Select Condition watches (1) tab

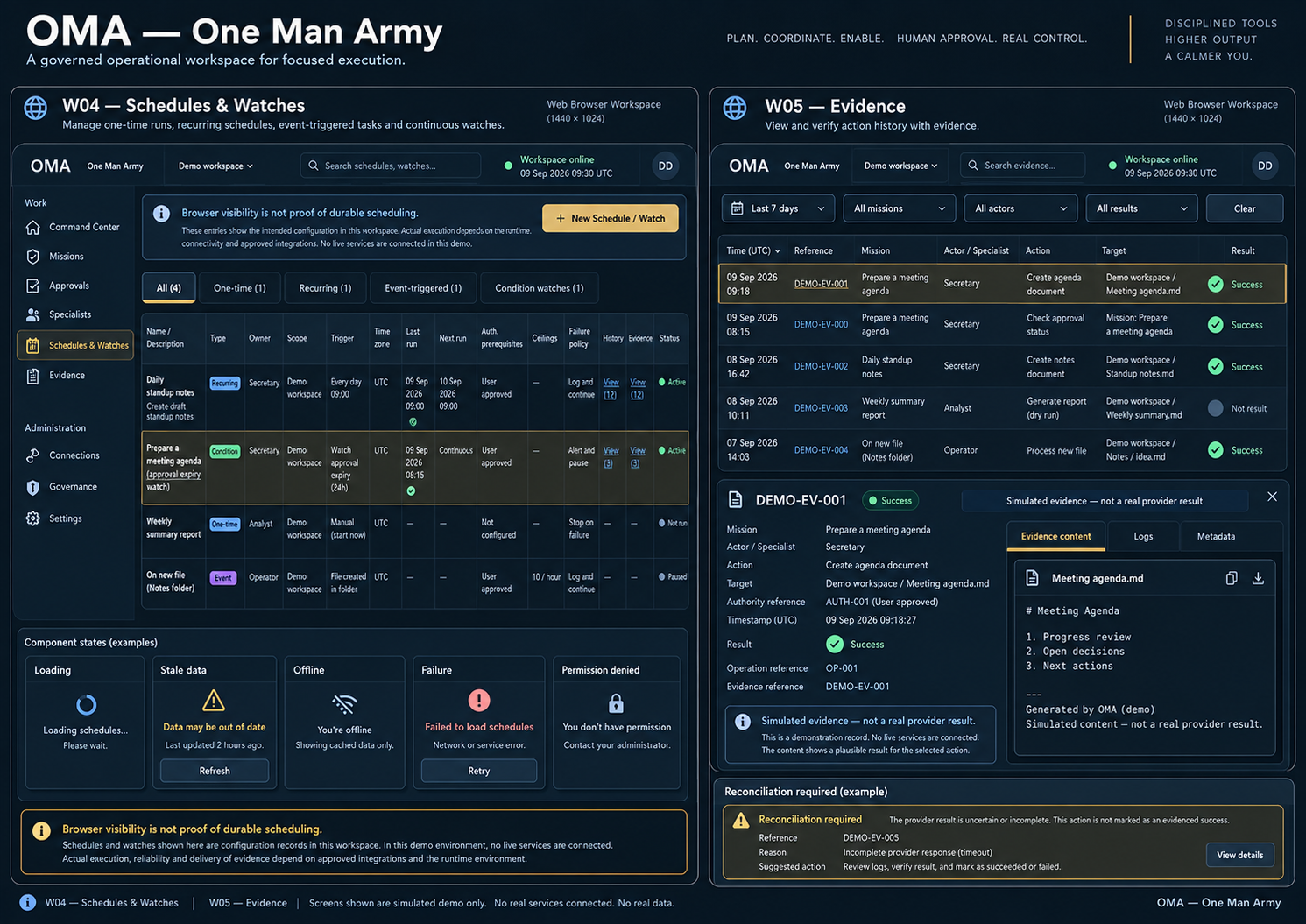click(x=540, y=288)
